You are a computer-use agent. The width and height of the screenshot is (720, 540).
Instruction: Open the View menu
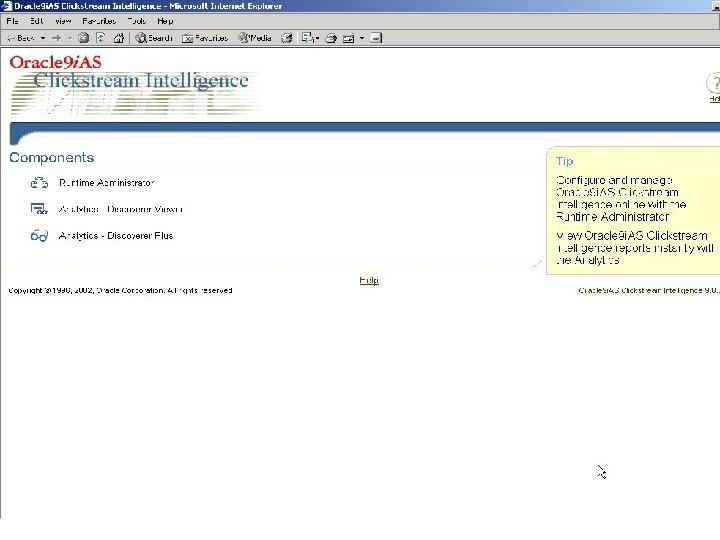(63, 21)
